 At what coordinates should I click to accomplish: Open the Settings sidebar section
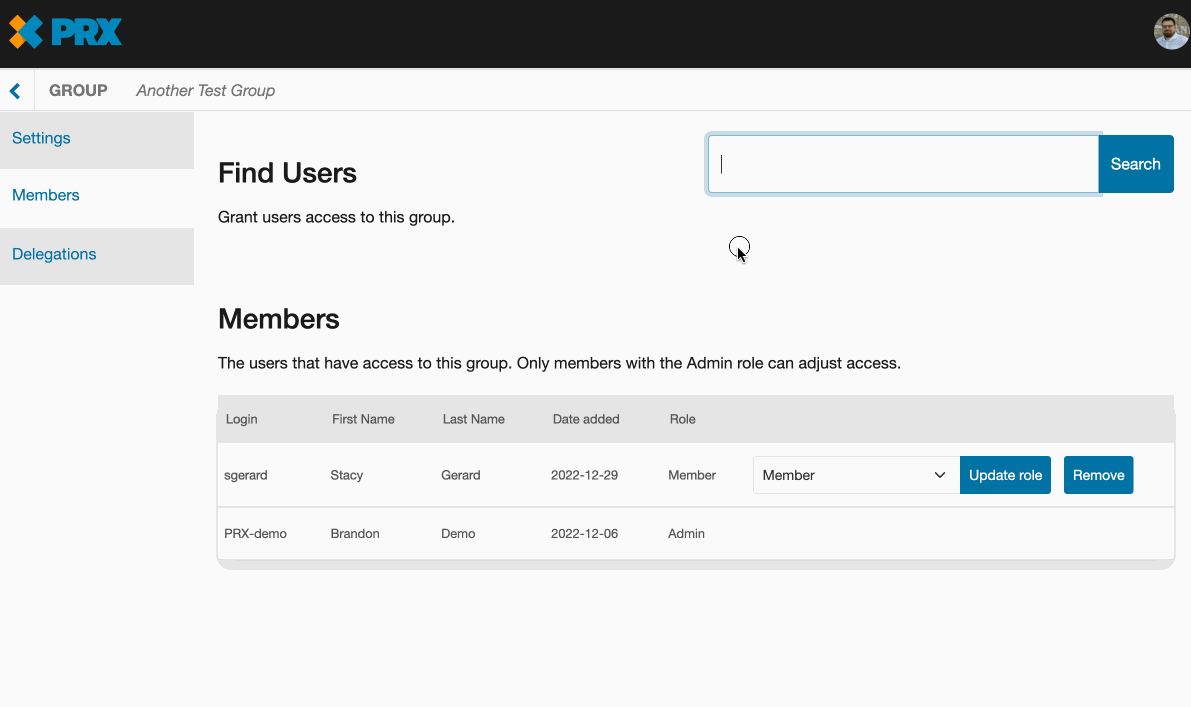(x=41, y=137)
